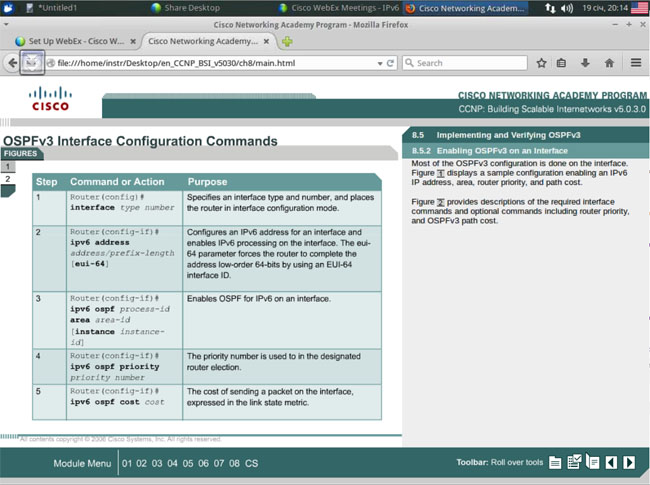
Task: Go to next page arrow in course toolbar
Action: (x=629, y=462)
